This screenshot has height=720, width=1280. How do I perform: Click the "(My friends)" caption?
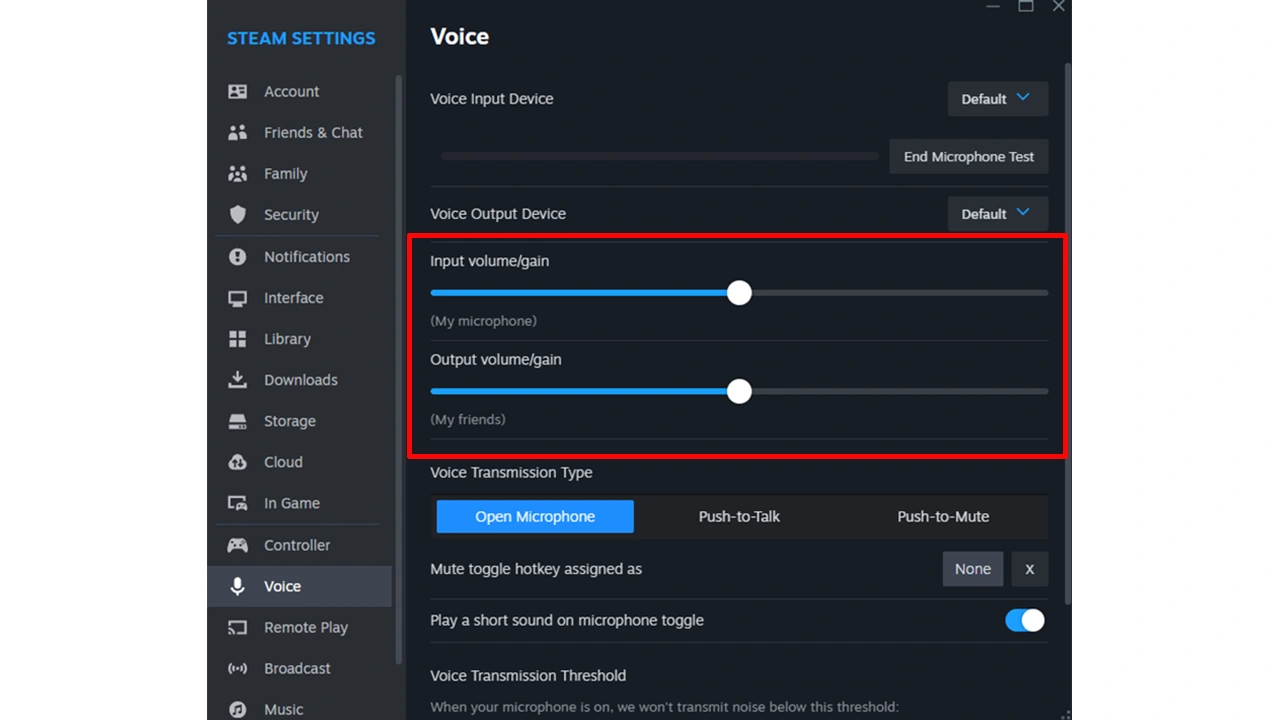click(x=467, y=419)
